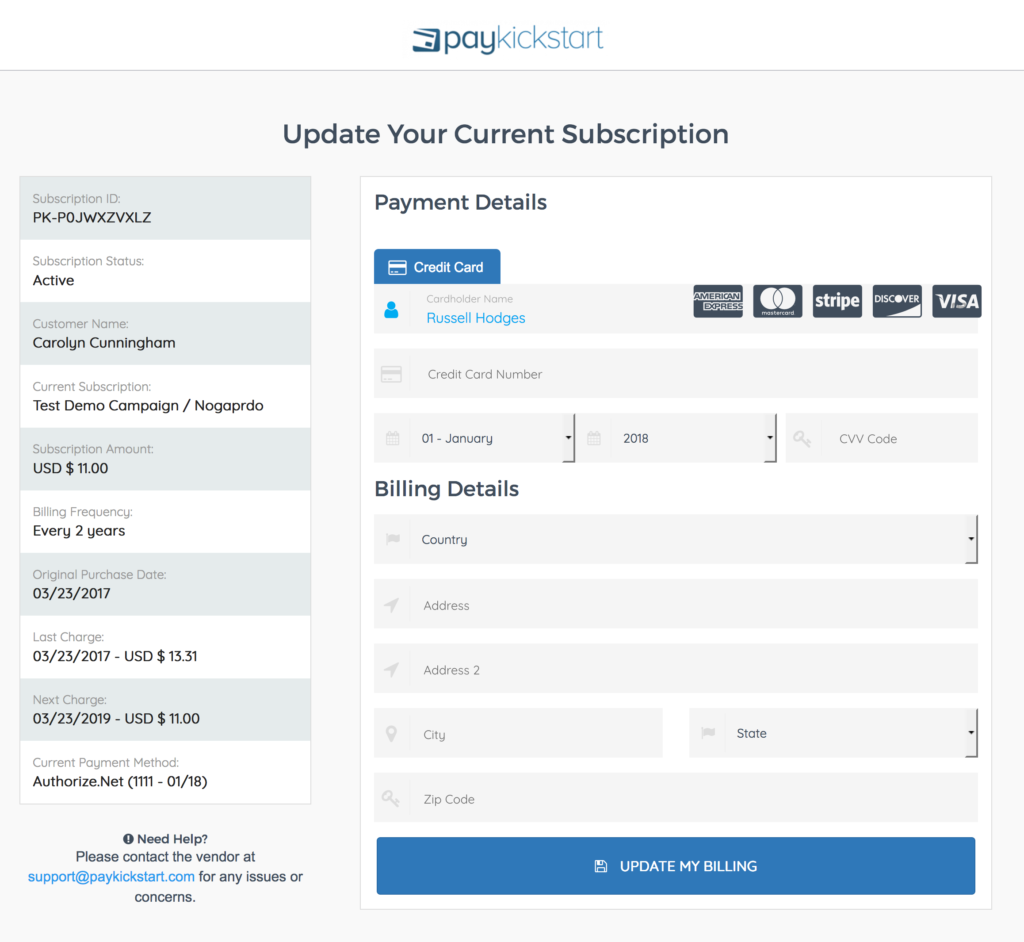Click the Visa card icon
Viewport: 1024px width, 942px height.
click(956, 301)
